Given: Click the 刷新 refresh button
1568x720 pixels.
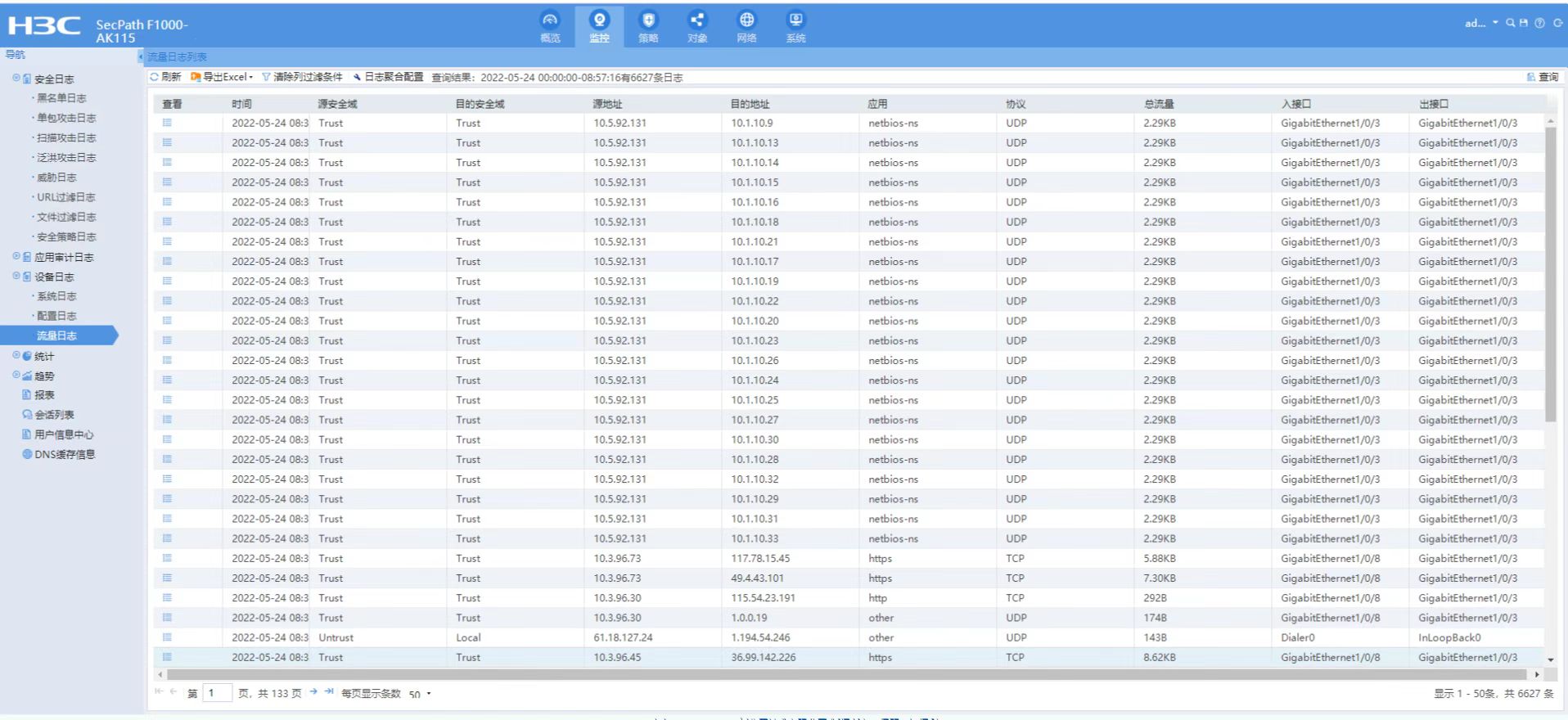Looking at the screenshot, I should 165,77.
